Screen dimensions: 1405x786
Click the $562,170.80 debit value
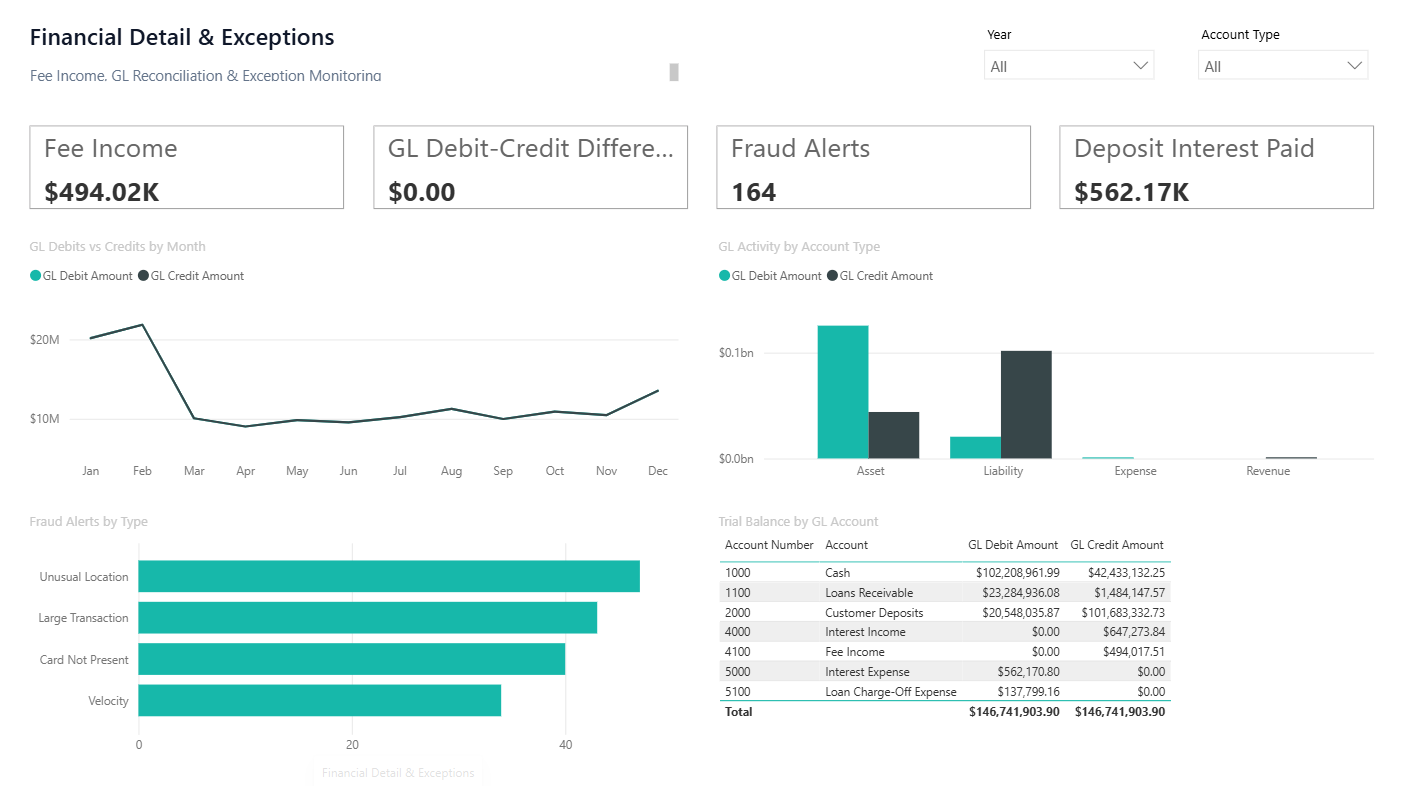[1029, 672]
